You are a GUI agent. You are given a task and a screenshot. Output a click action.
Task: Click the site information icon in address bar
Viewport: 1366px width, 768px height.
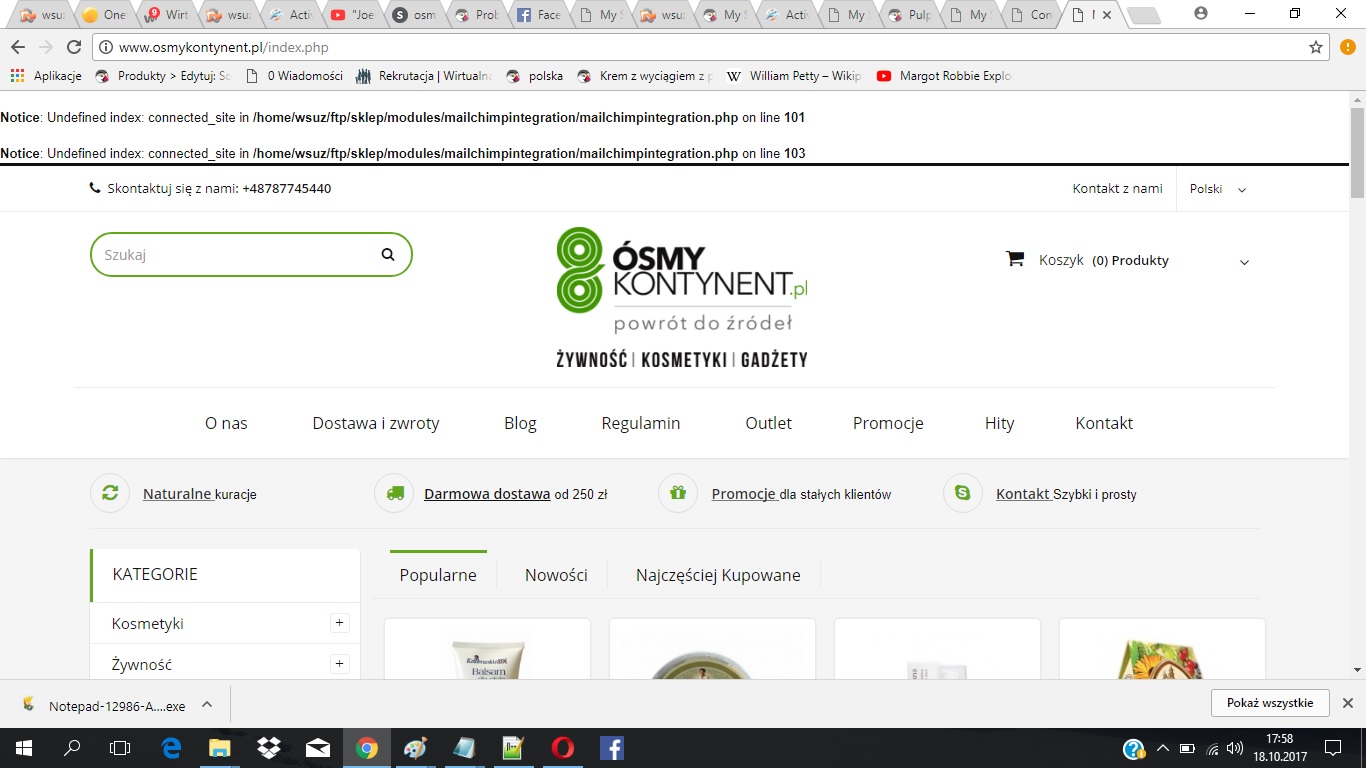tap(106, 47)
